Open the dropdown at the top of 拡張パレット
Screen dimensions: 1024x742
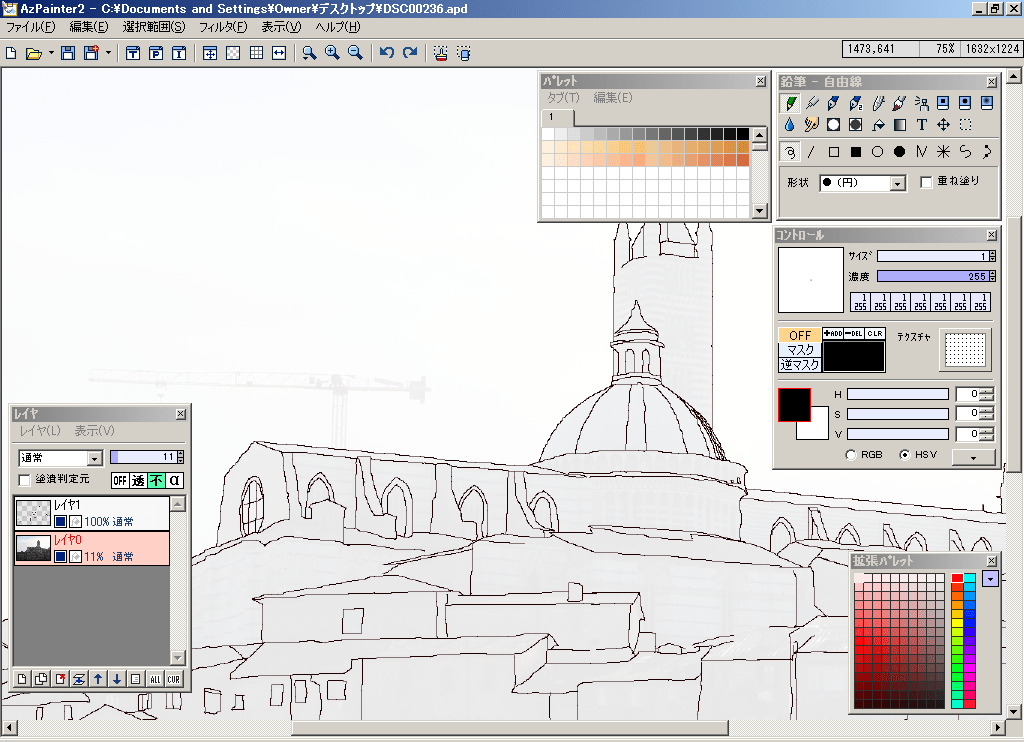(x=990, y=577)
